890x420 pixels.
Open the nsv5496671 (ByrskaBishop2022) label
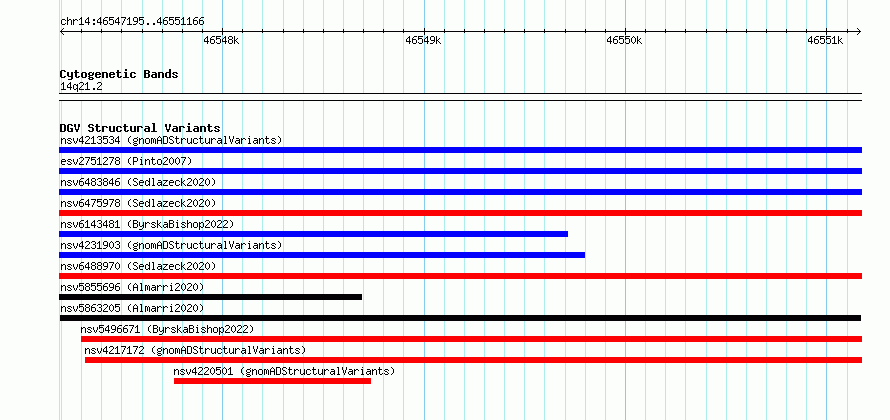pyautogui.click(x=167, y=329)
